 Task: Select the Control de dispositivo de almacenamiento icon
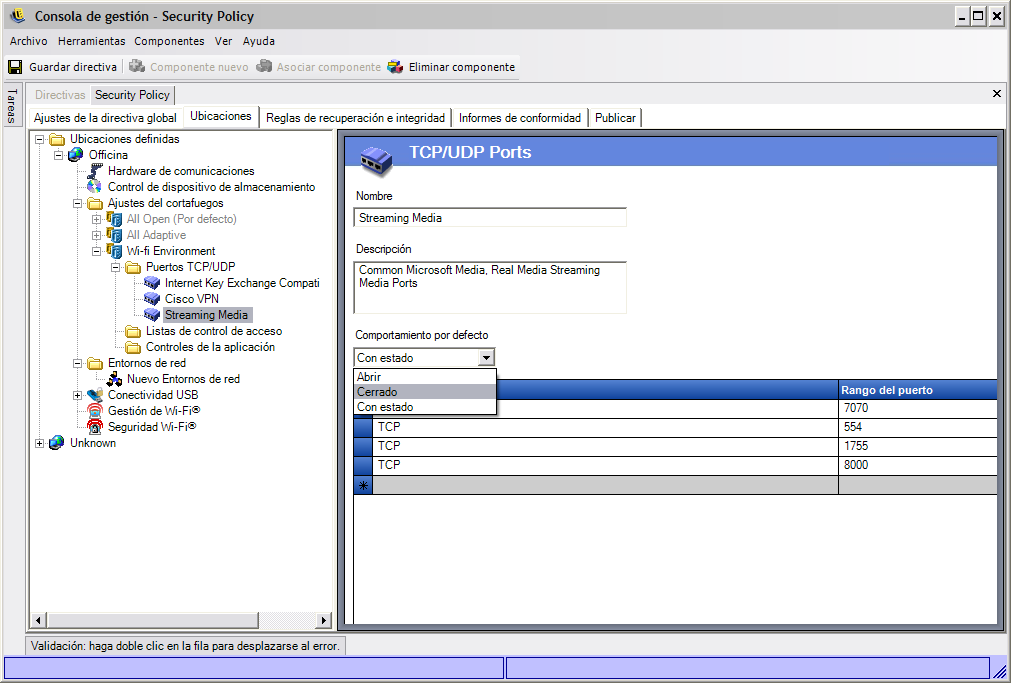click(x=95, y=187)
